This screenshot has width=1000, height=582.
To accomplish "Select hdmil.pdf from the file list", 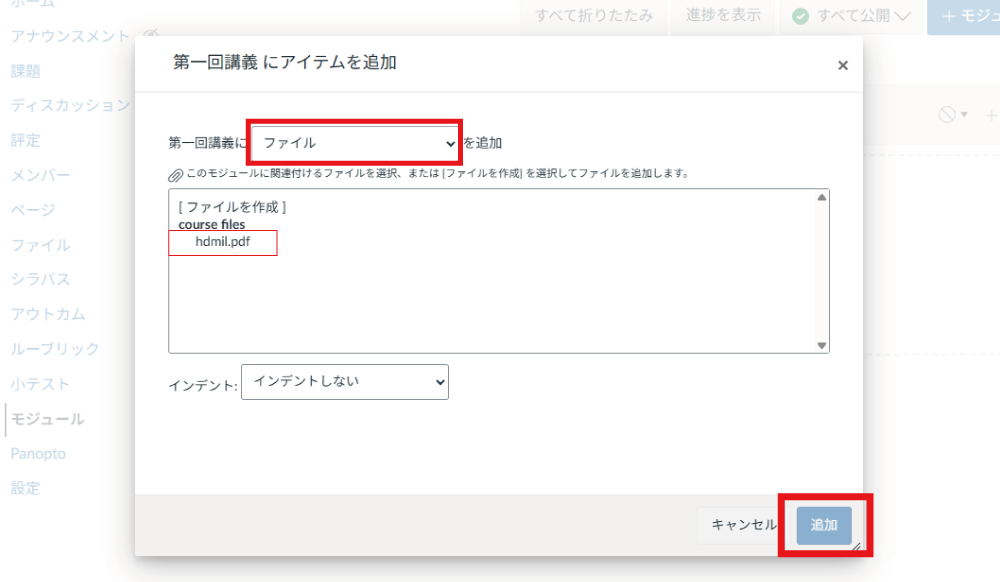I will point(222,243).
